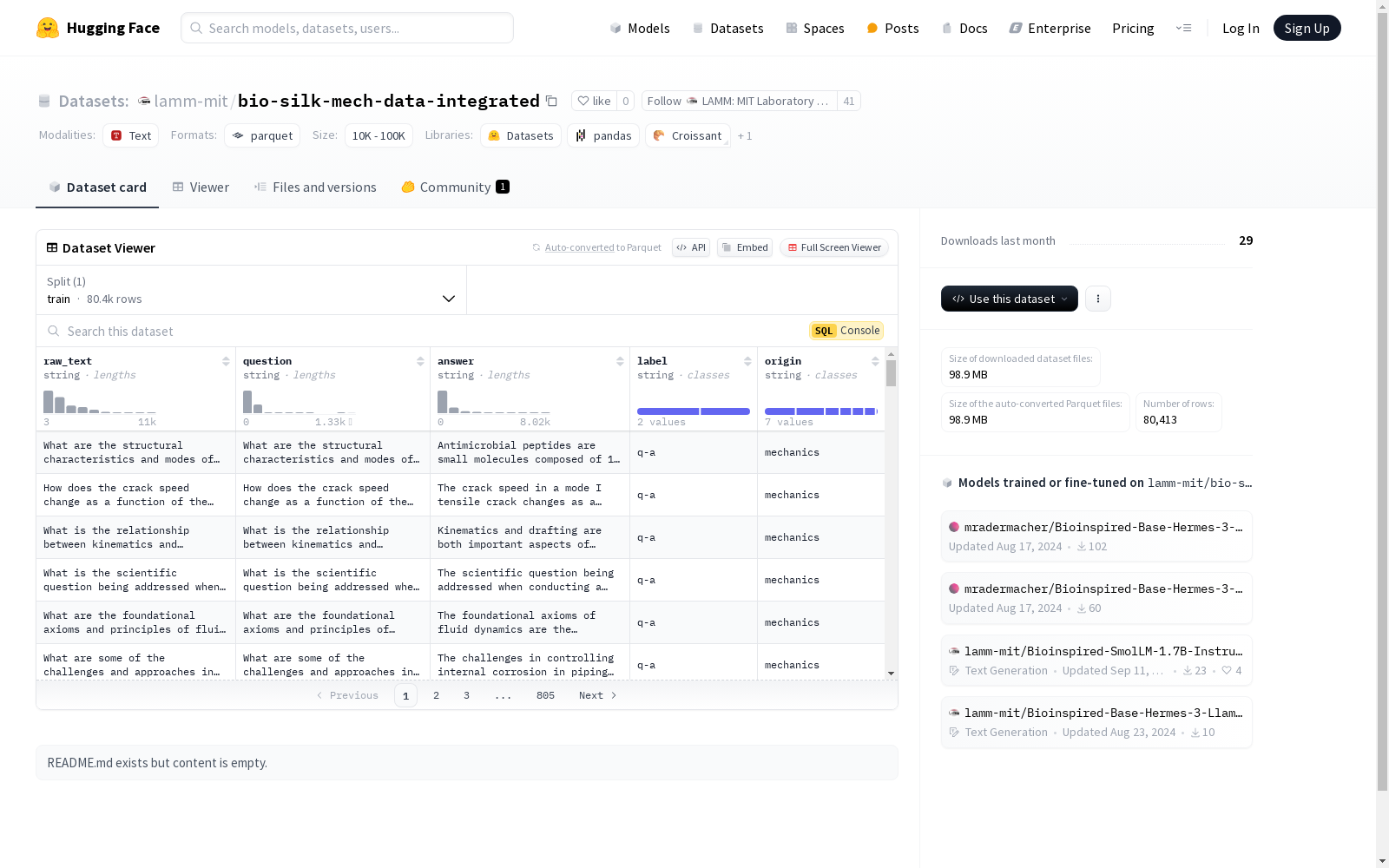Click the search magnifier in Search this dataset
Image resolution: width=1389 pixels, height=868 pixels.
click(x=54, y=331)
